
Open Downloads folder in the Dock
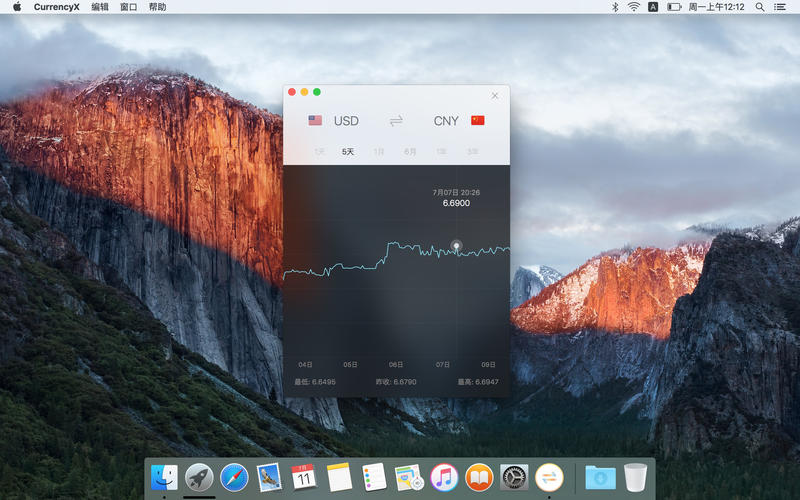pyautogui.click(x=601, y=478)
